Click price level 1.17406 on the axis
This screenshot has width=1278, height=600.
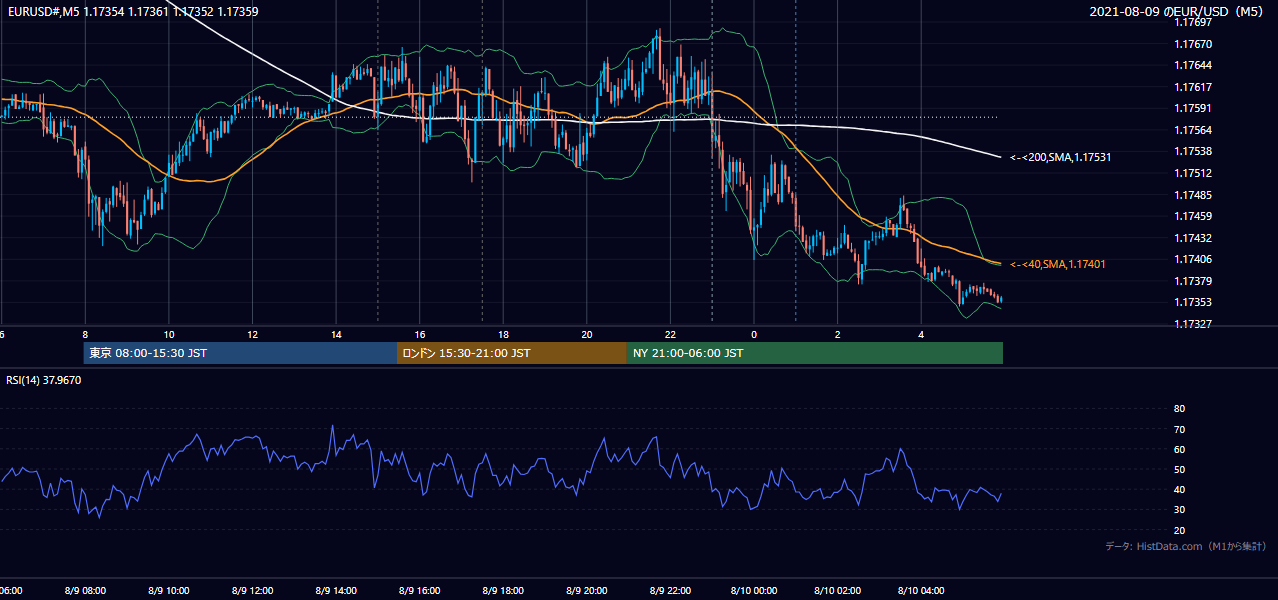[1193, 259]
